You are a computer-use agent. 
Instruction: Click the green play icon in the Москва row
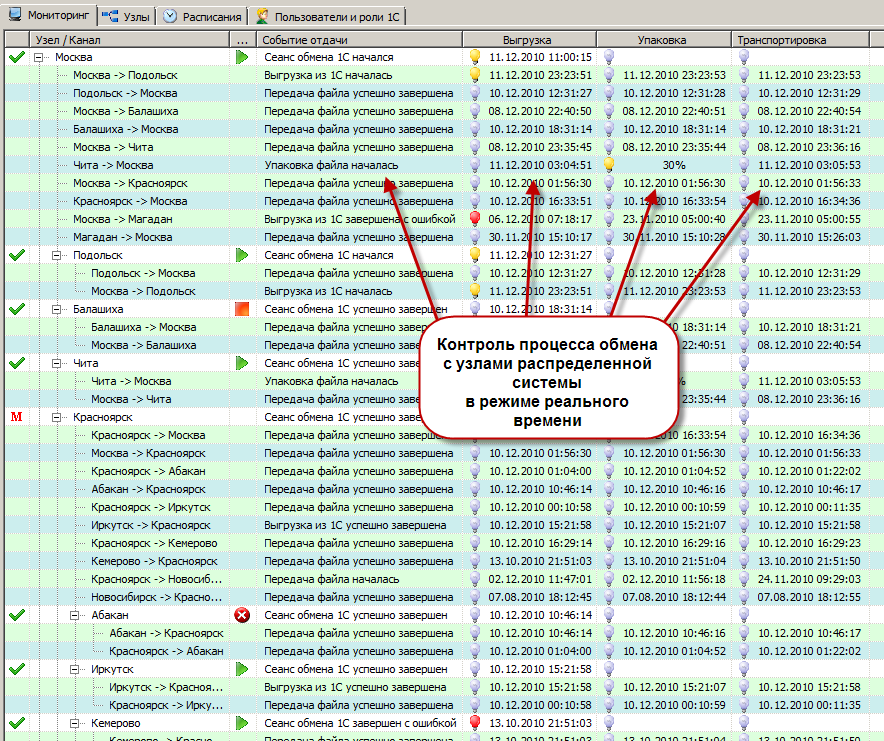[241, 58]
